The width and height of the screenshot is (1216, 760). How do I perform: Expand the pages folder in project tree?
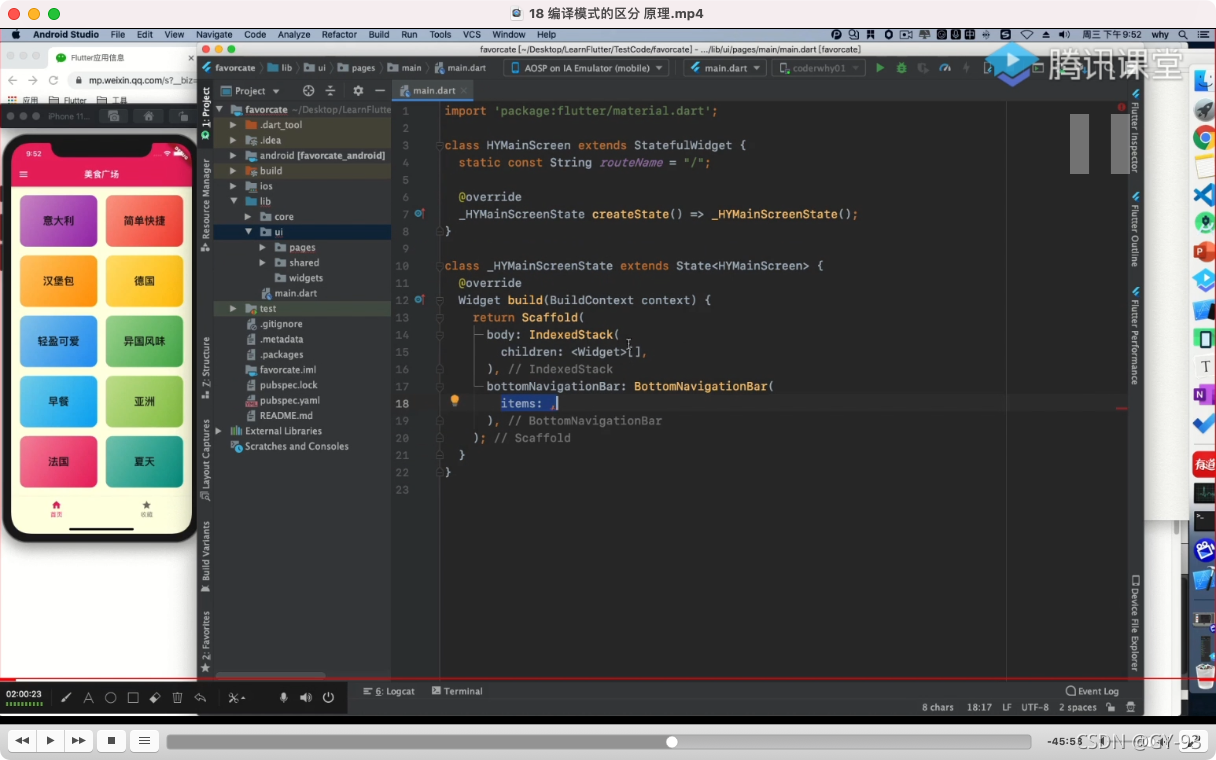coord(263,247)
